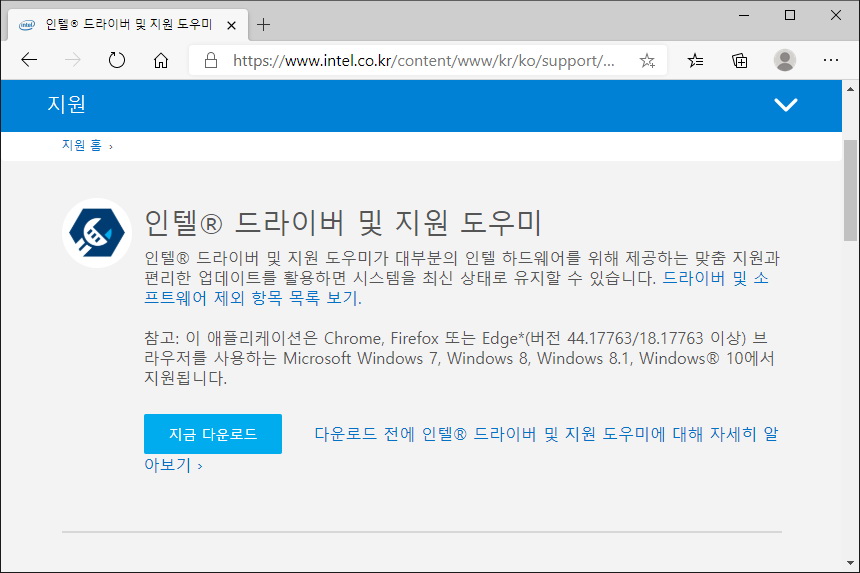The image size is (860, 573).
Task: Click the scrollbar up arrow
Action: (x=850, y=89)
